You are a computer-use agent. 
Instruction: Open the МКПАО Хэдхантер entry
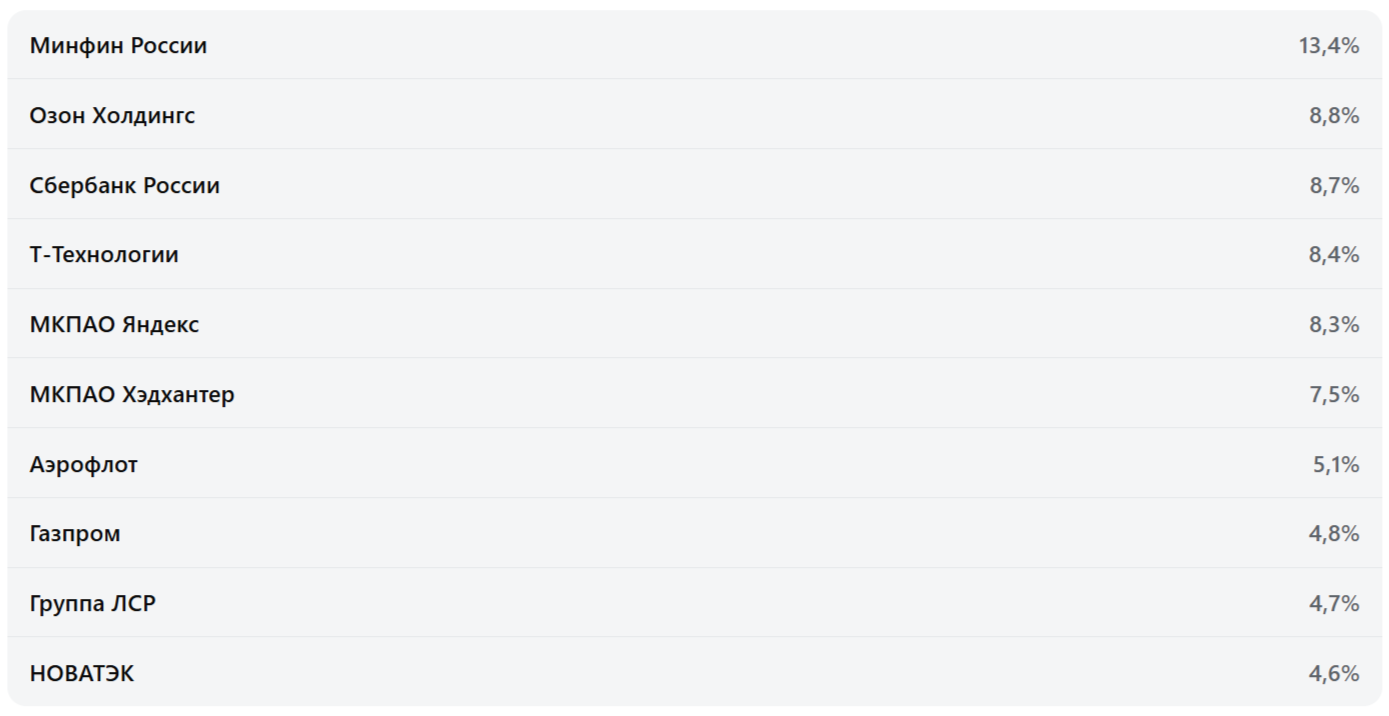coord(132,395)
